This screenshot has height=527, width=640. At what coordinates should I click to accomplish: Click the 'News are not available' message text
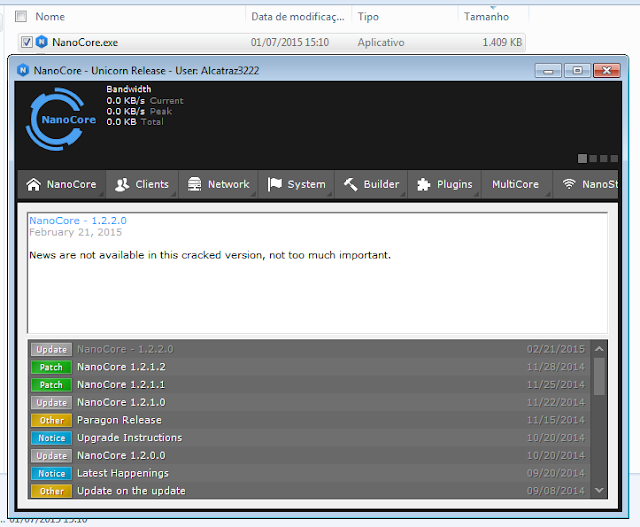[210, 255]
